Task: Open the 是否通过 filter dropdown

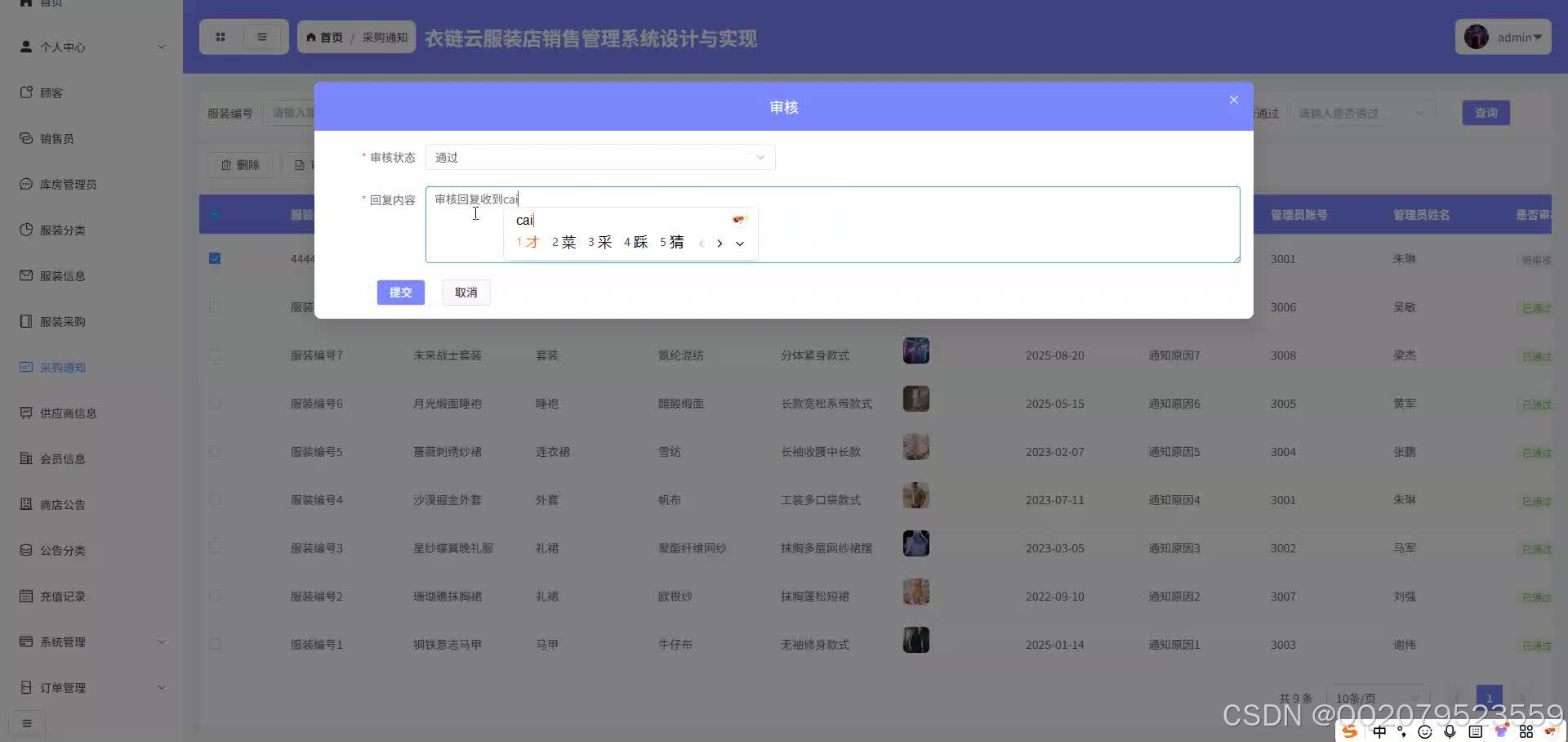Action: [x=1362, y=113]
